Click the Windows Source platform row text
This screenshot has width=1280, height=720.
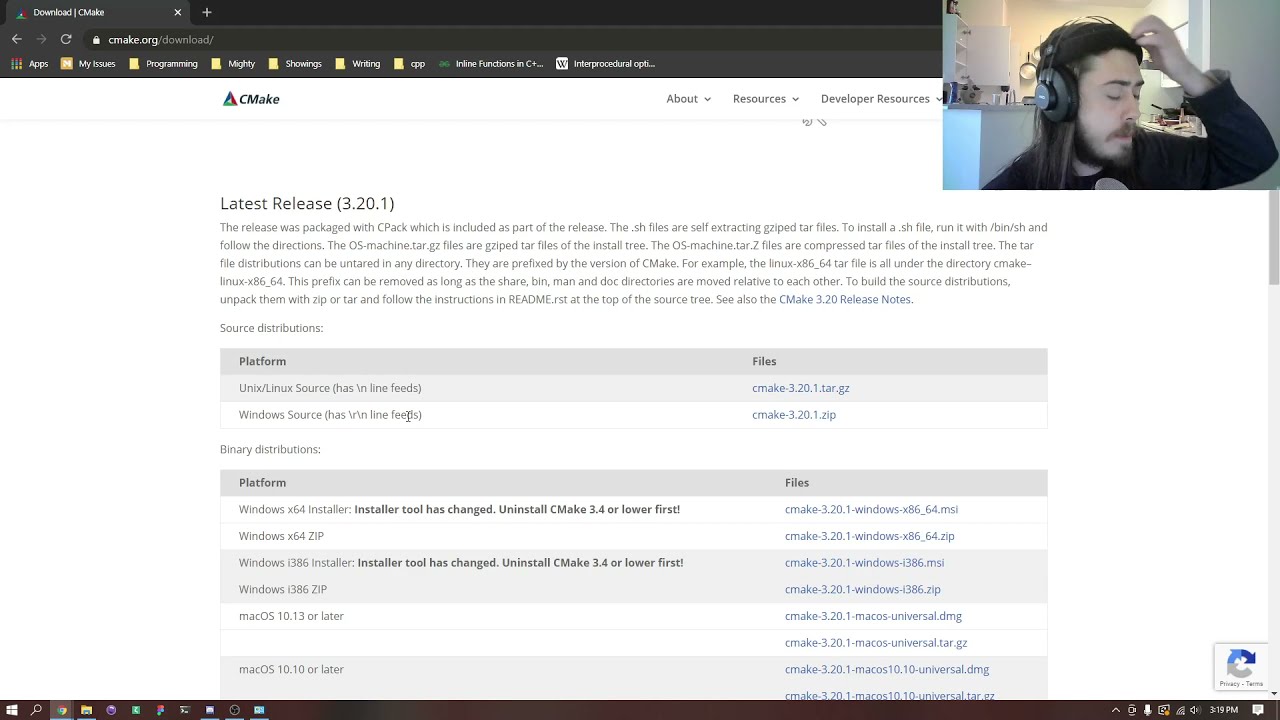coord(330,415)
